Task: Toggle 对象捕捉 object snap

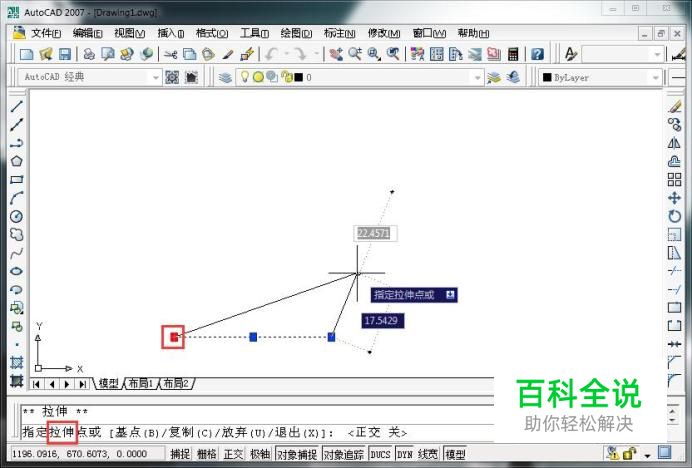Action: click(x=297, y=454)
